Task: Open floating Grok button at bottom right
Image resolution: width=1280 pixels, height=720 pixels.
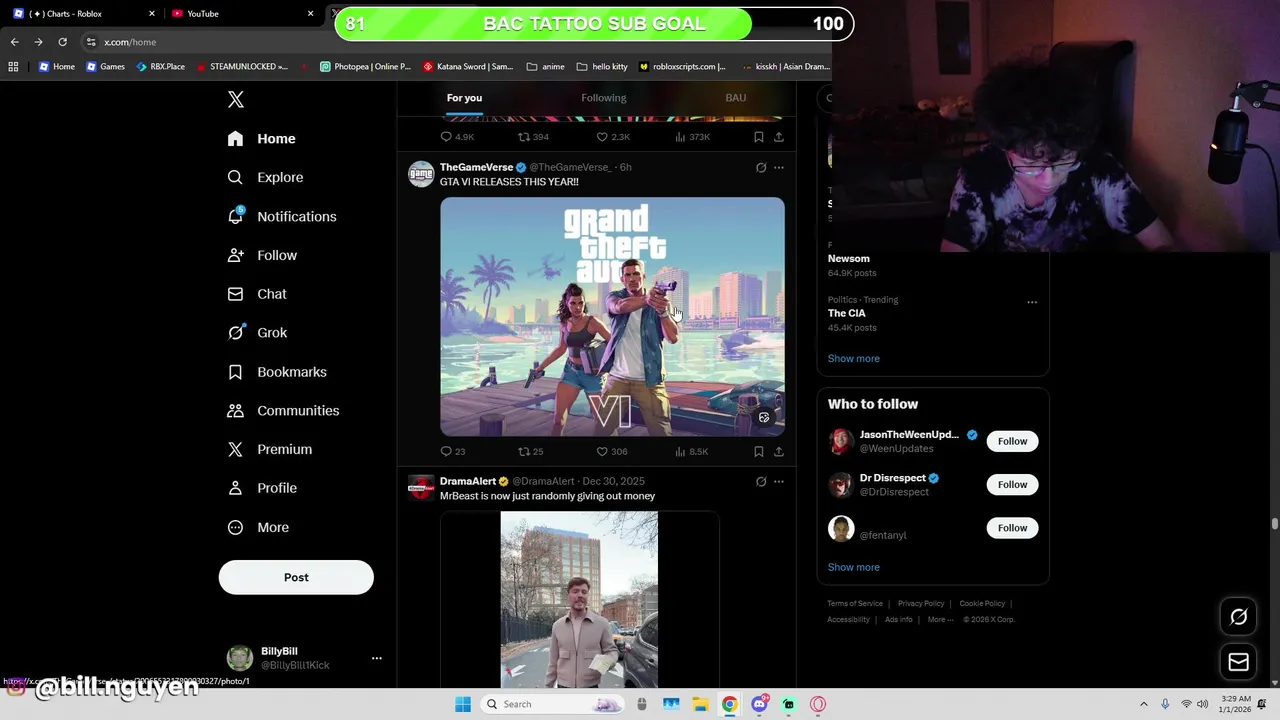Action: click(x=1238, y=617)
